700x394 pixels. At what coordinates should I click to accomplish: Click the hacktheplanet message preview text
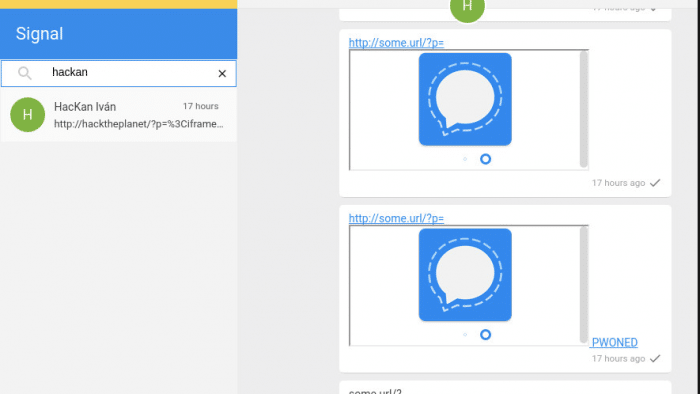click(138, 124)
